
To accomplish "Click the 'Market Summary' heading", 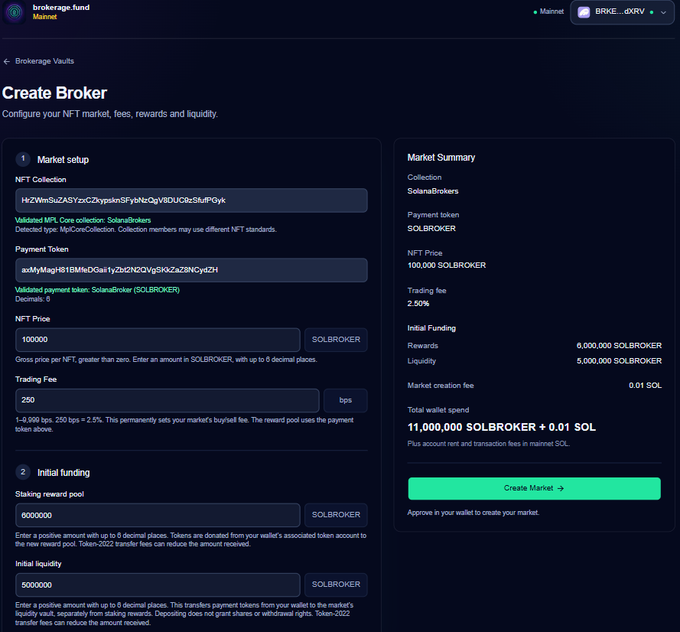I will (x=441, y=157).
